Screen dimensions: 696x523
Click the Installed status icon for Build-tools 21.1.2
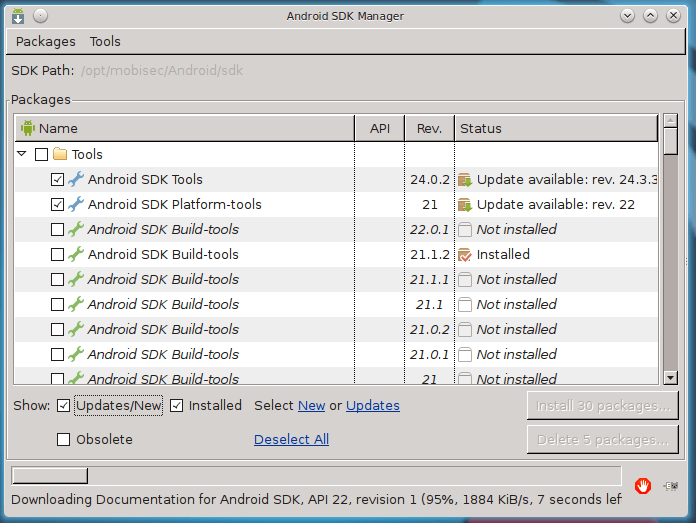[x=464, y=255]
